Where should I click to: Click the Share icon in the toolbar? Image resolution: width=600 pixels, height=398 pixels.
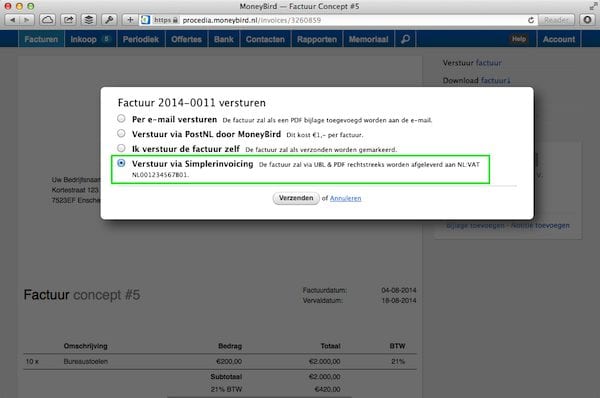point(68,20)
